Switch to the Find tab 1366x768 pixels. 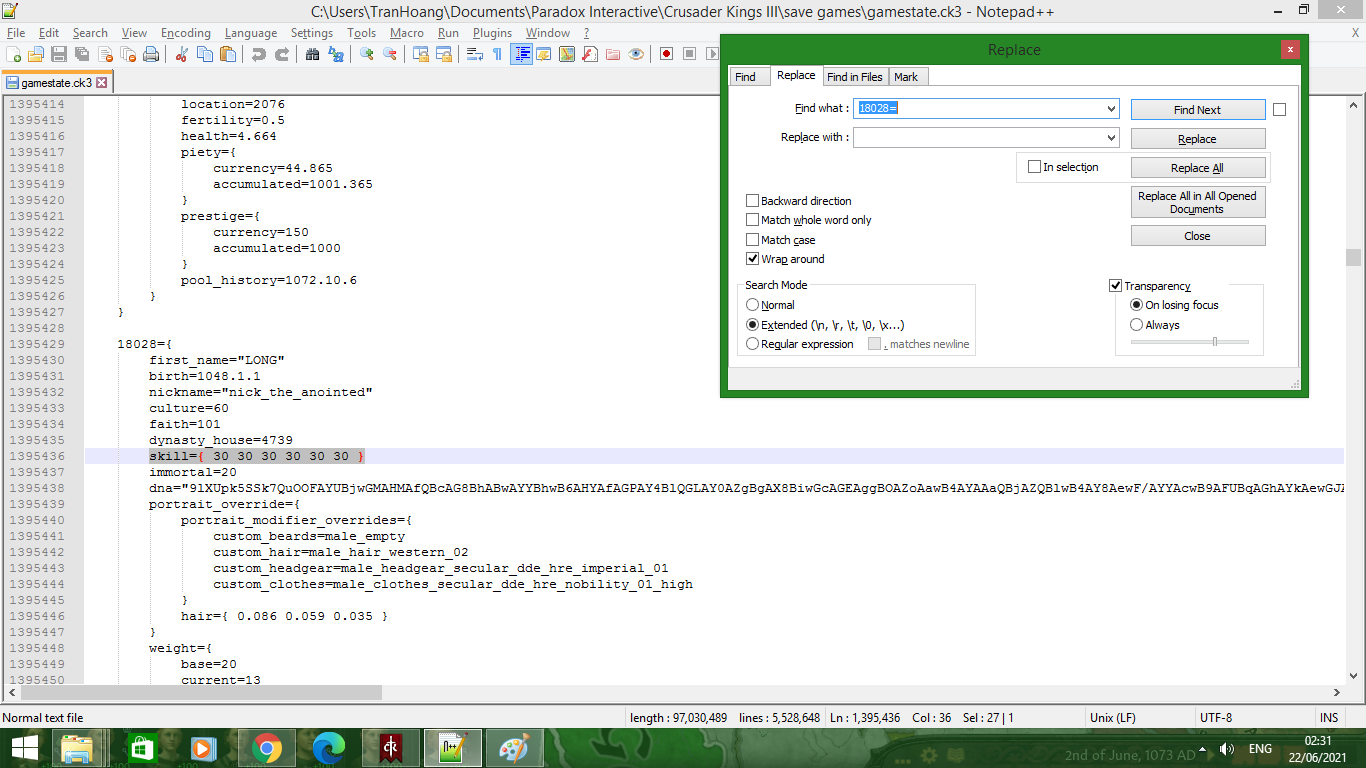click(745, 77)
